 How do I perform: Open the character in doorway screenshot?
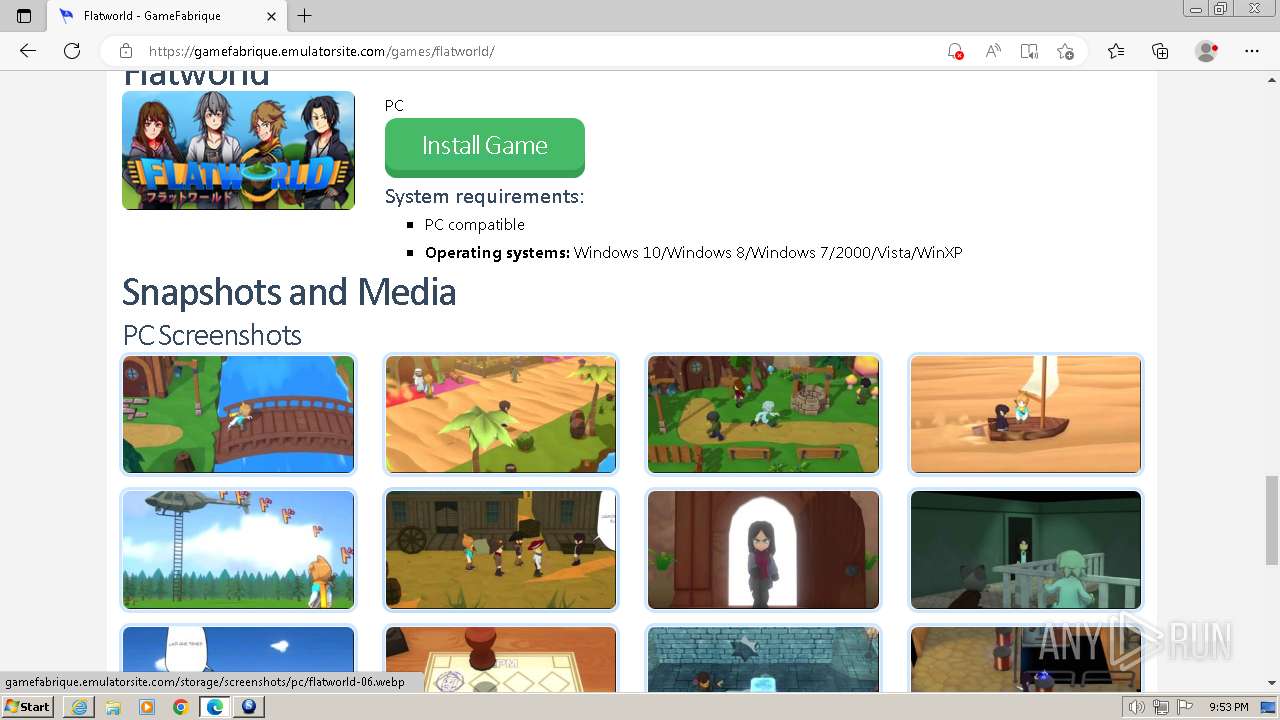click(763, 549)
